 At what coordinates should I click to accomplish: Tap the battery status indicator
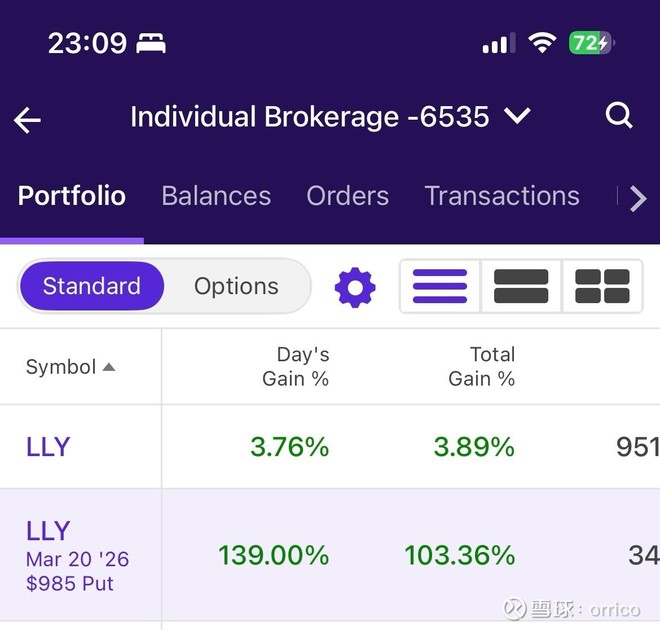click(591, 43)
